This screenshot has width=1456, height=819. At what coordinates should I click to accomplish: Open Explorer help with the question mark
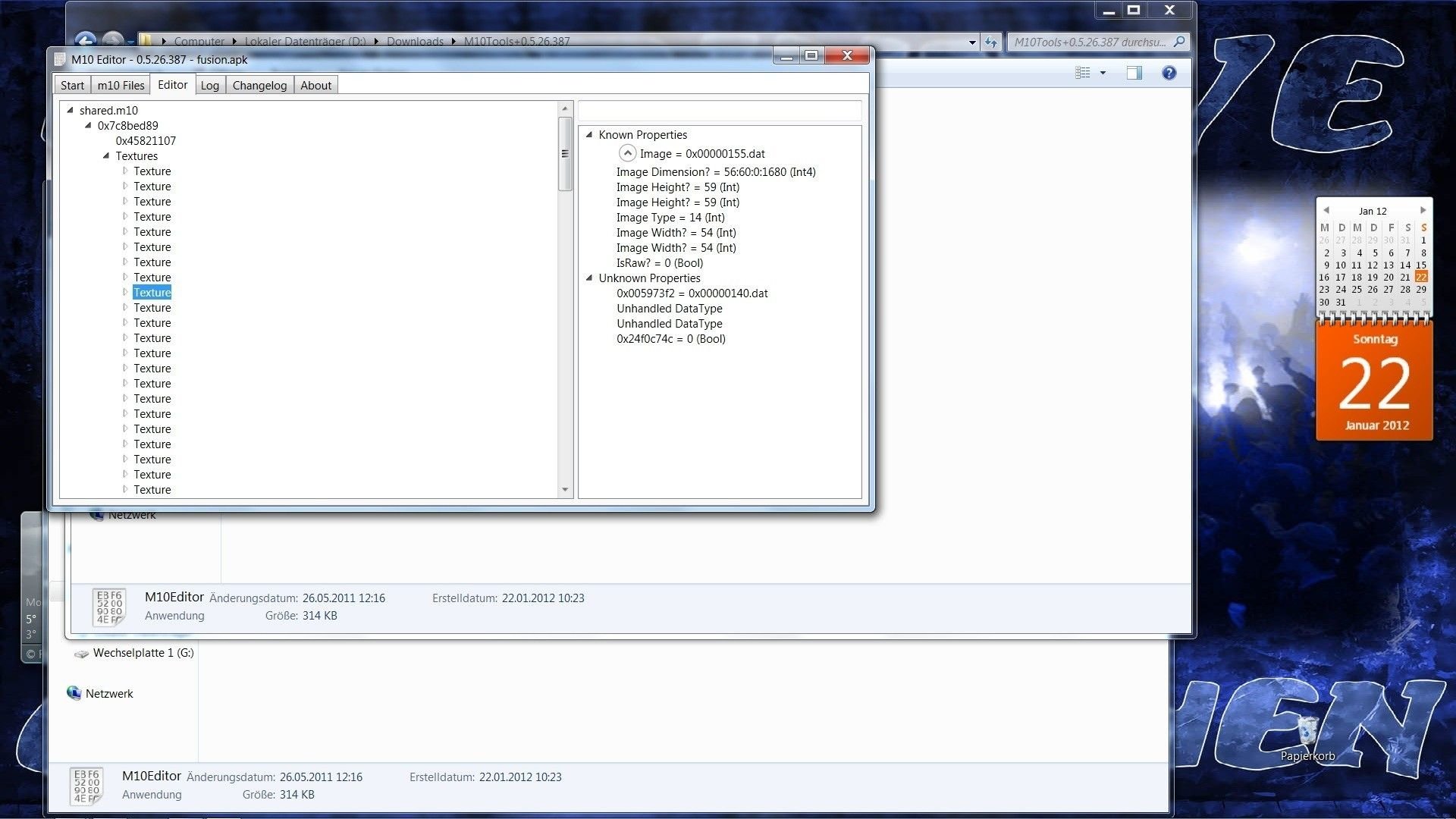pyautogui.click(x=1169, y=73)
